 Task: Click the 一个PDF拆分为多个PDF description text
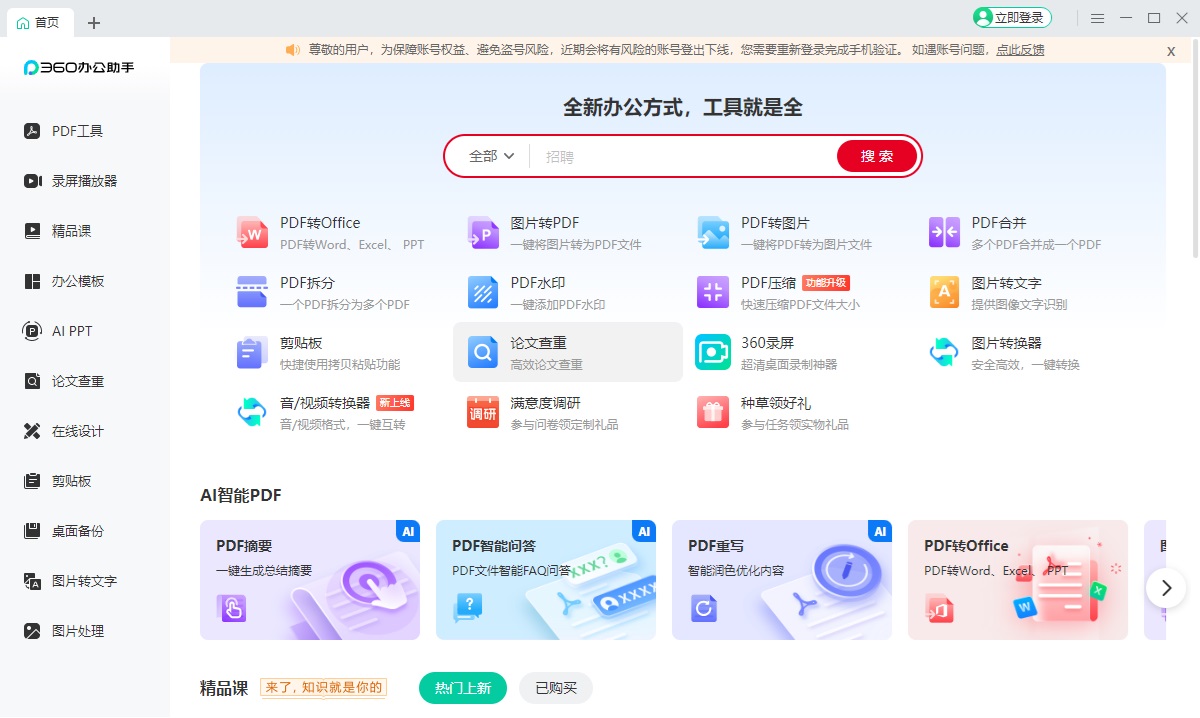345,305
